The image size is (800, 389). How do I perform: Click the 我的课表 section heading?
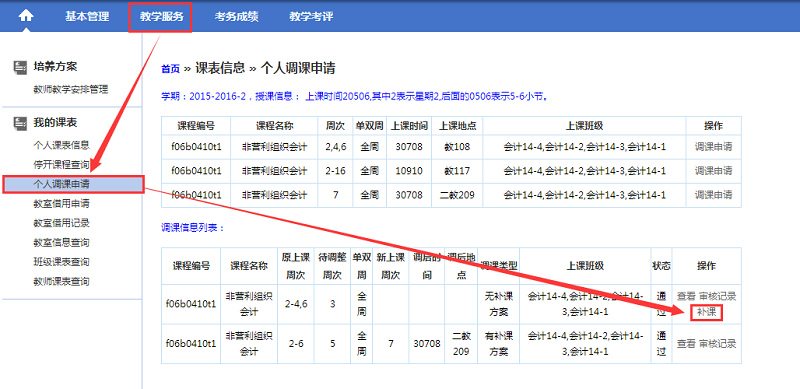coord(55,123)
